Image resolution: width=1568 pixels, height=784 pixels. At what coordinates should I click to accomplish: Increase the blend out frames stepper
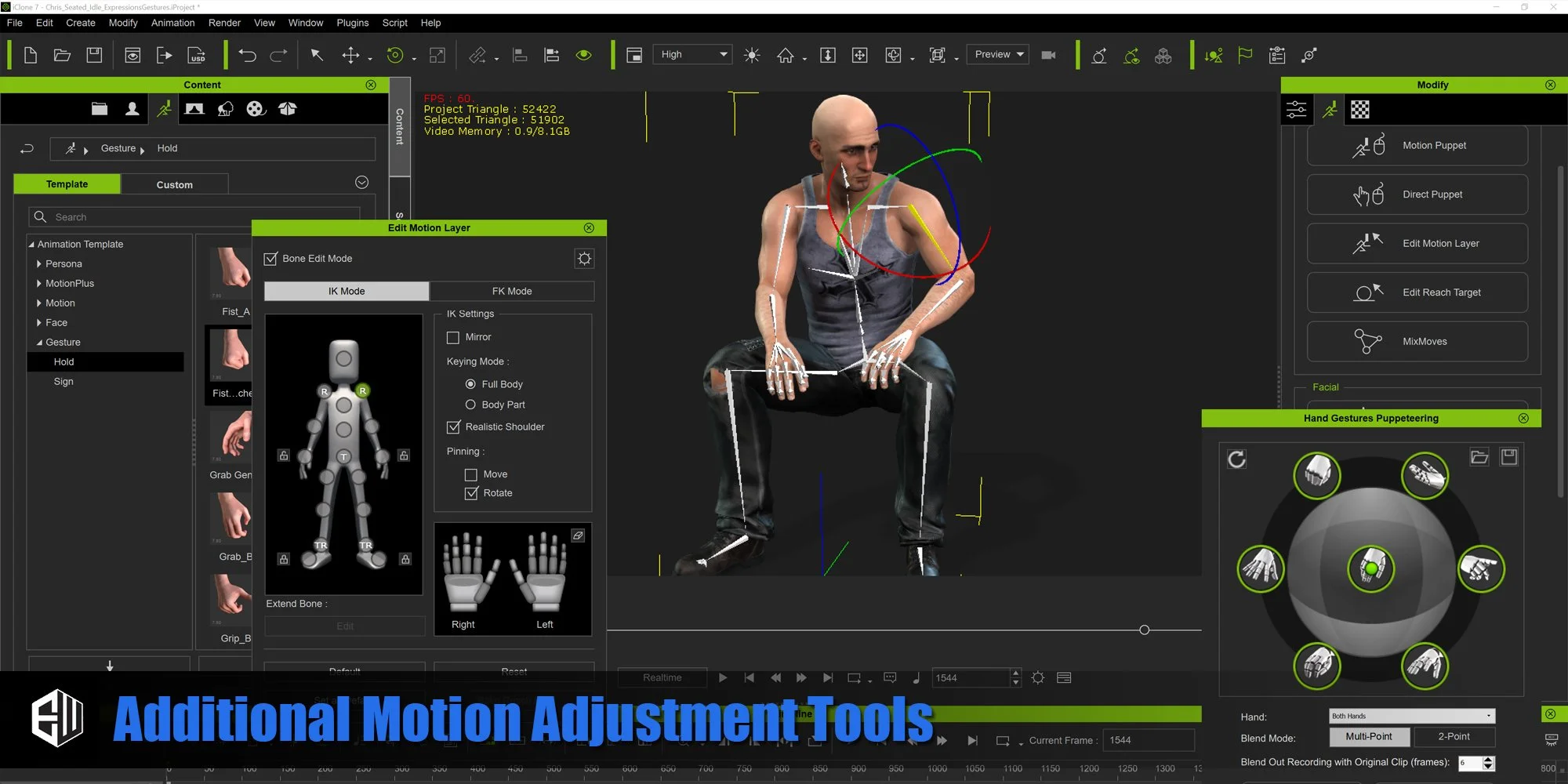click(x=1488, y=759)
